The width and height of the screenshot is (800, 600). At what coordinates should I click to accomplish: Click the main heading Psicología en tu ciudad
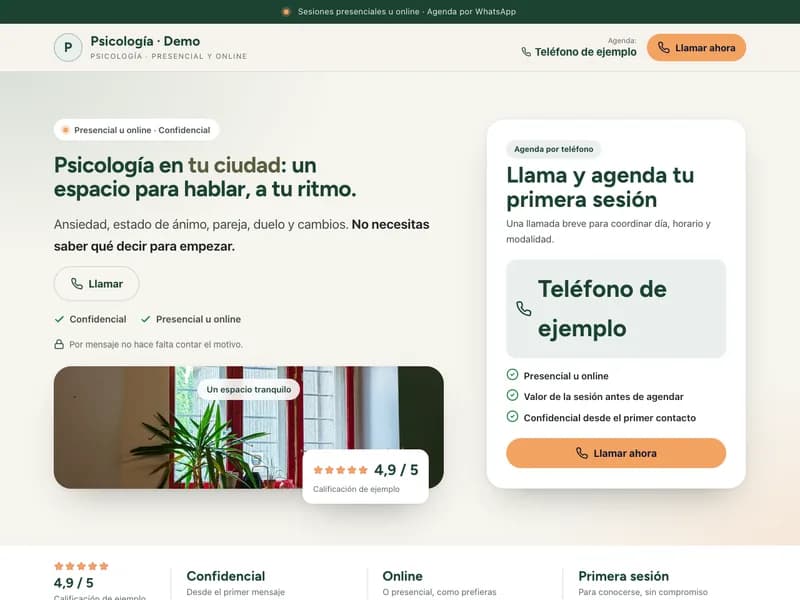coord(205,177)
